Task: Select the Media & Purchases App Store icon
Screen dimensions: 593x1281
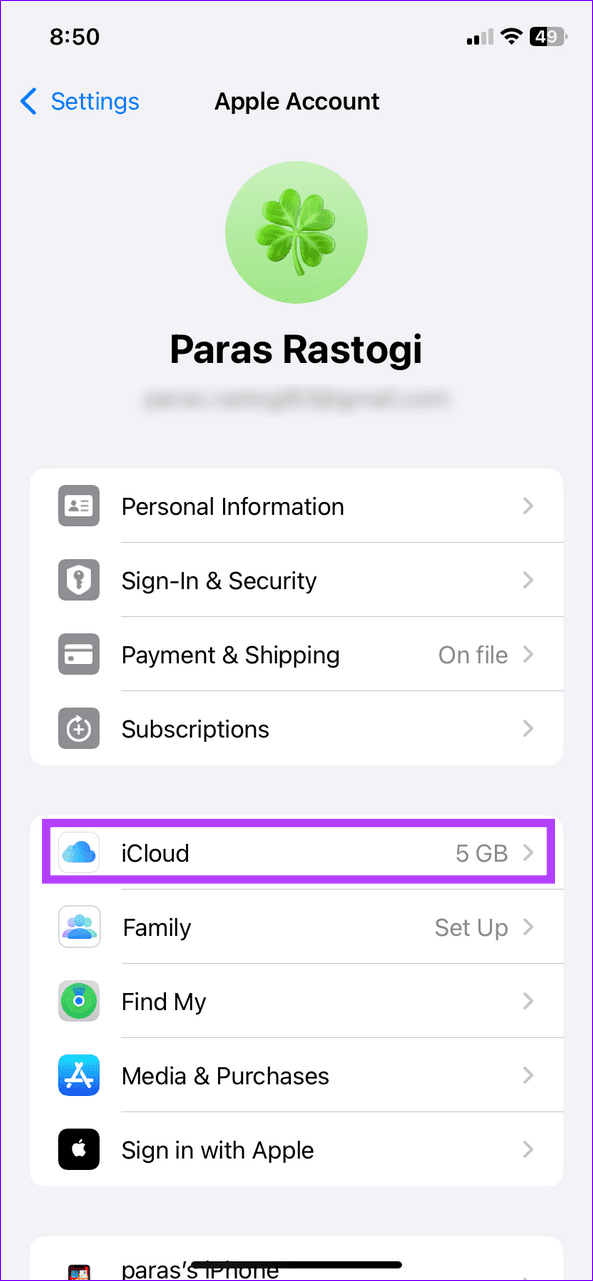Action: coord(78,1075)
